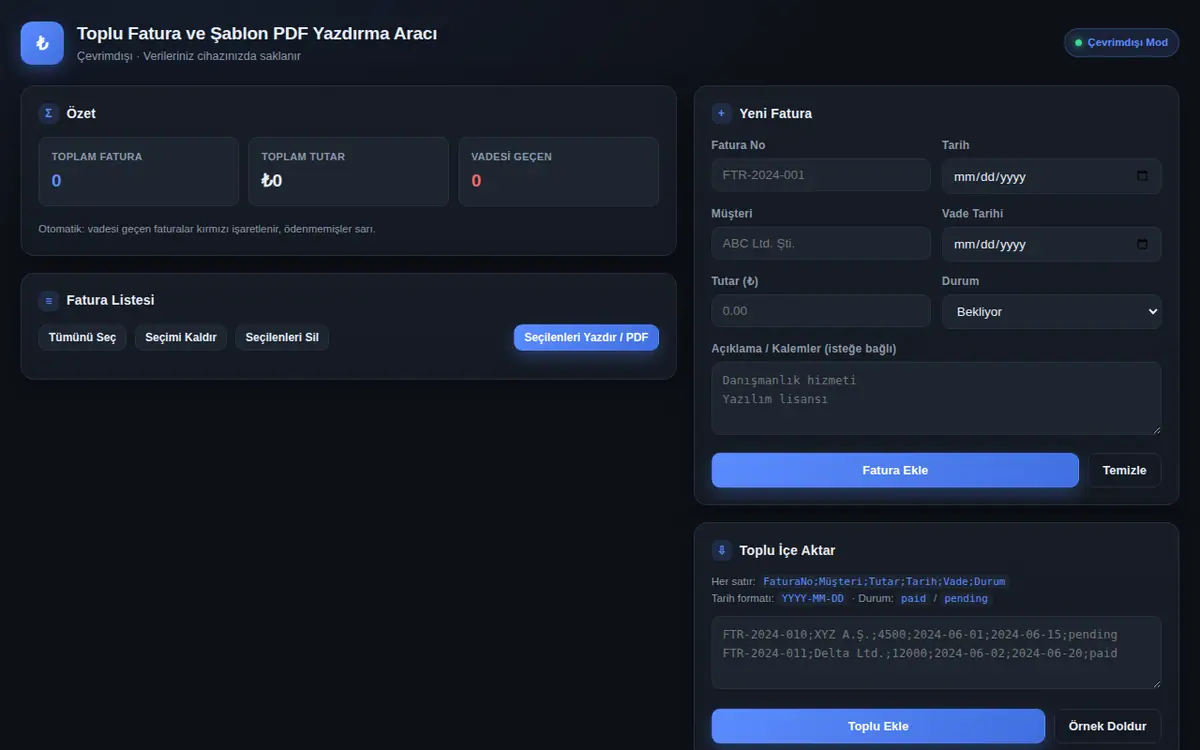The height and width of the screenshot is (750, 1200).
Task: Click the Örnek Doldur button
Action: 1108,726
